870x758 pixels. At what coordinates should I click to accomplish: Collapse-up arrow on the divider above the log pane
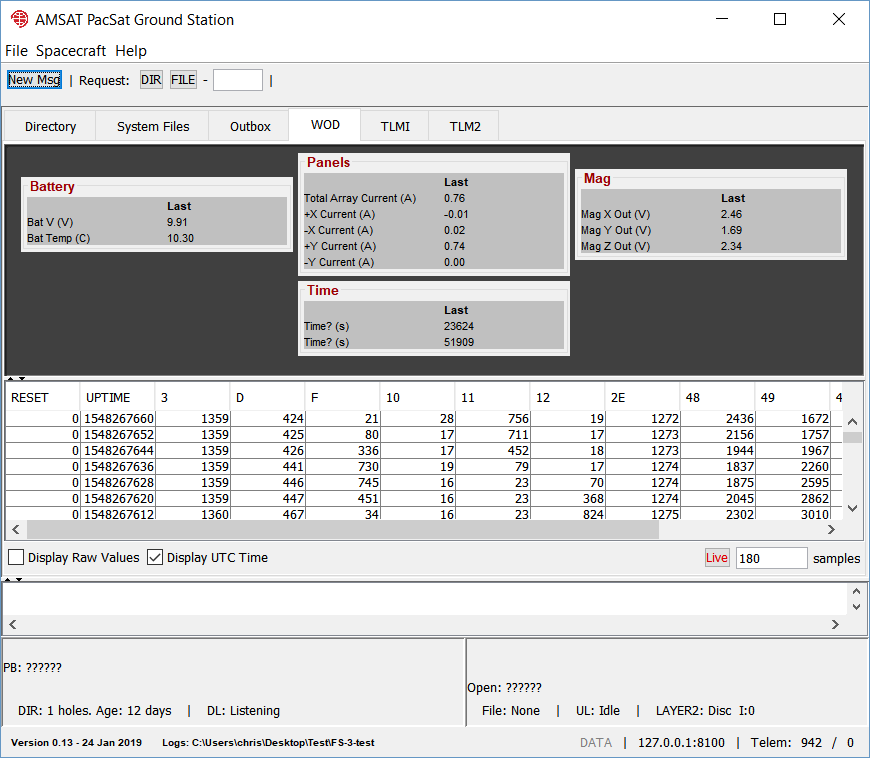[x=8, y=579]
